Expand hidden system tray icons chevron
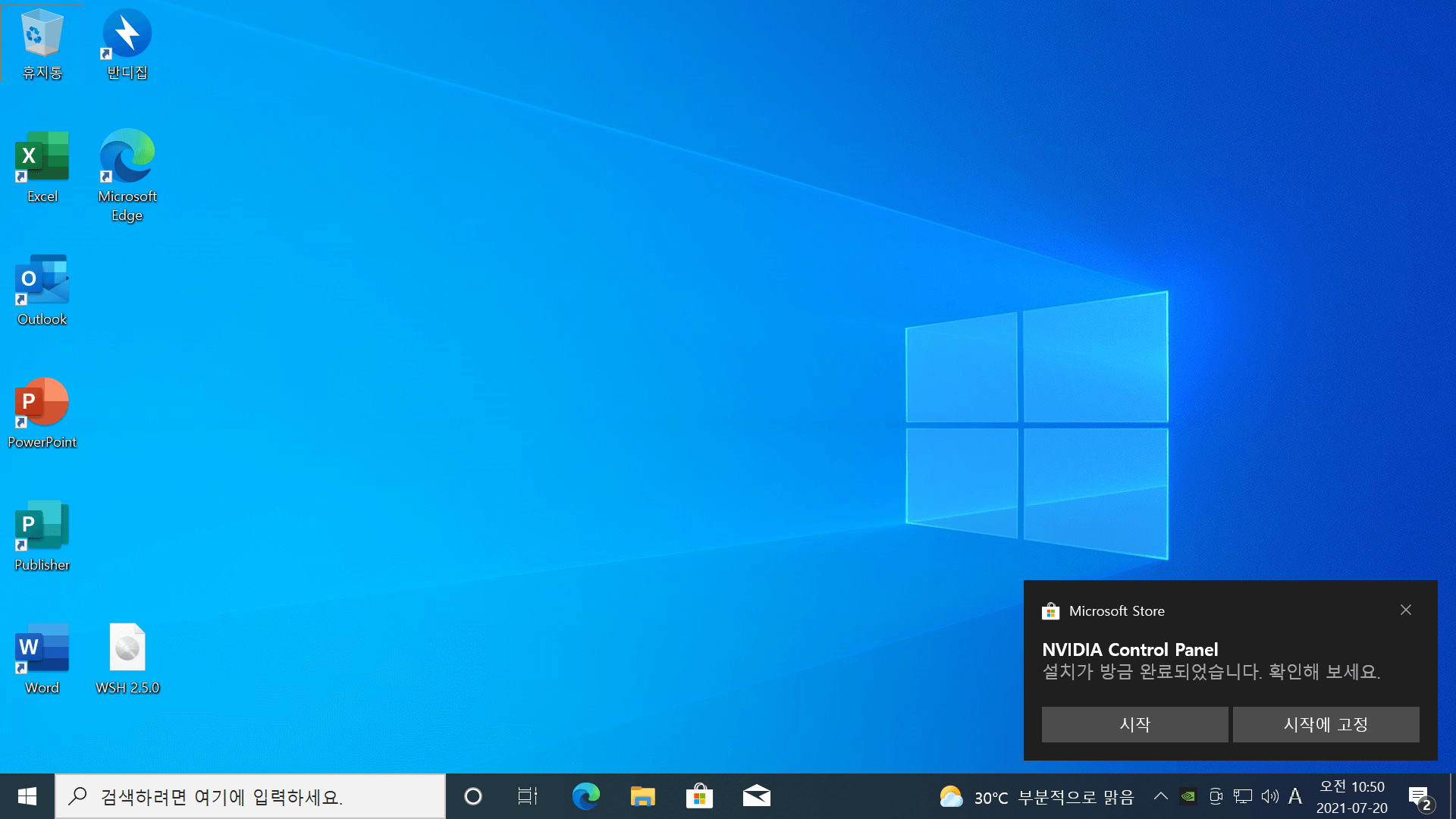Screen dimensions: 1456x819 (x=1160, y=796)
